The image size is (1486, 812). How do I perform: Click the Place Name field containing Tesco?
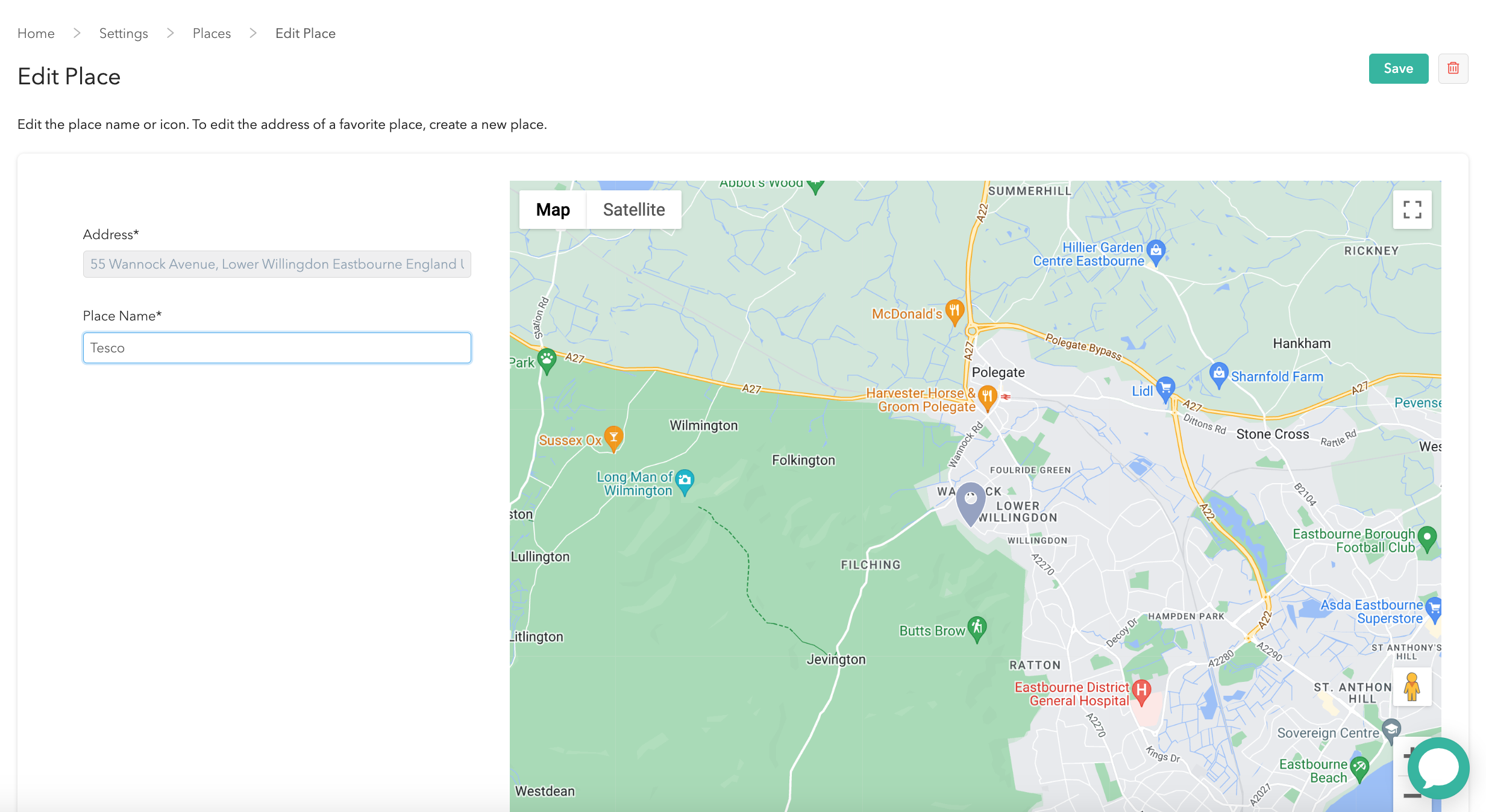(277, 348)
